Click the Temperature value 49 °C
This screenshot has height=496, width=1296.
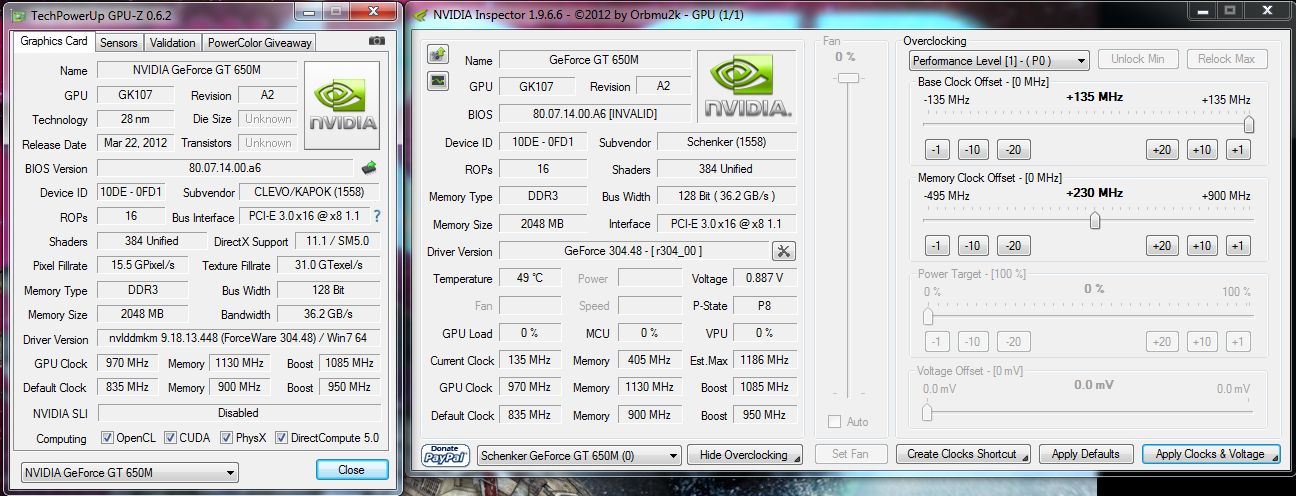tap(530, 278)
